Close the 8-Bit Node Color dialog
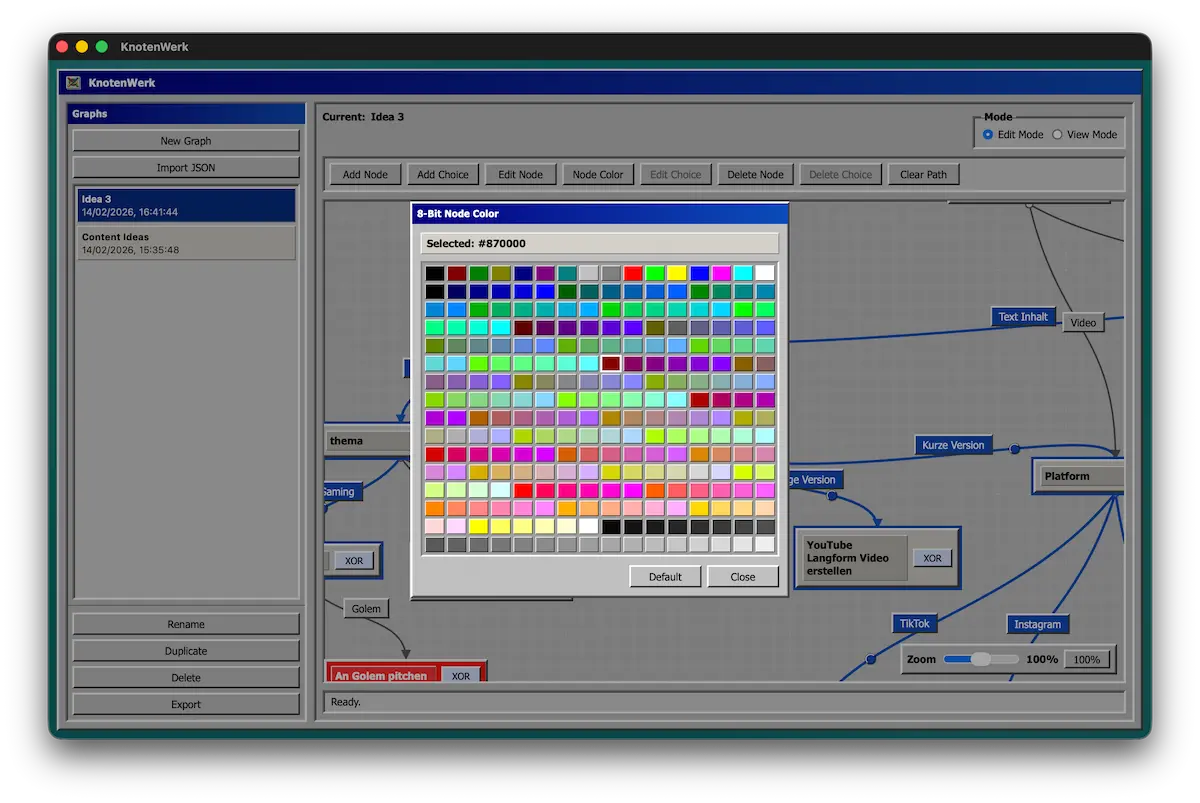This screenshot has height=803, width=1200. (x=743, y=576)
